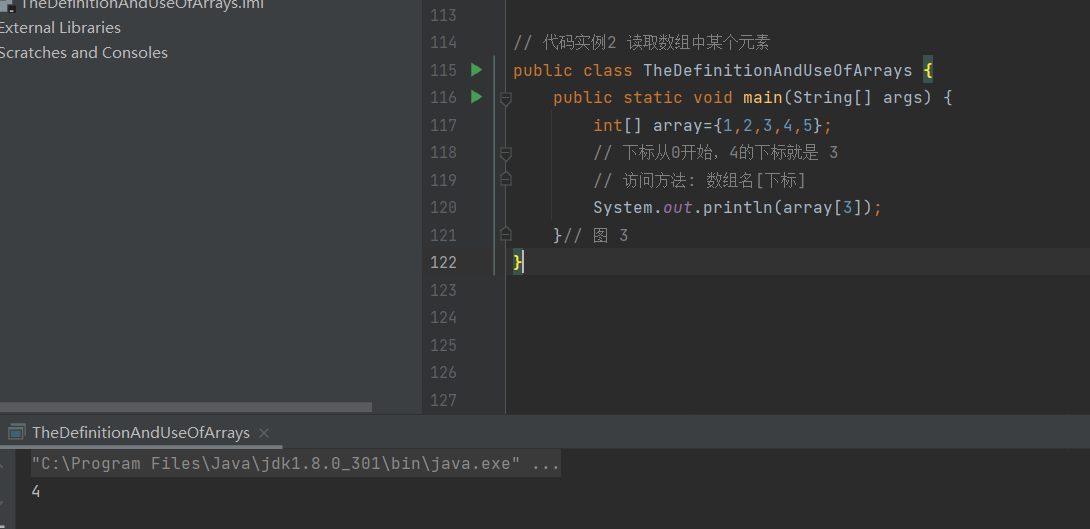Click fold end marker on line 121
This screenshot has height=529, width=1090.
click(506, 233)
